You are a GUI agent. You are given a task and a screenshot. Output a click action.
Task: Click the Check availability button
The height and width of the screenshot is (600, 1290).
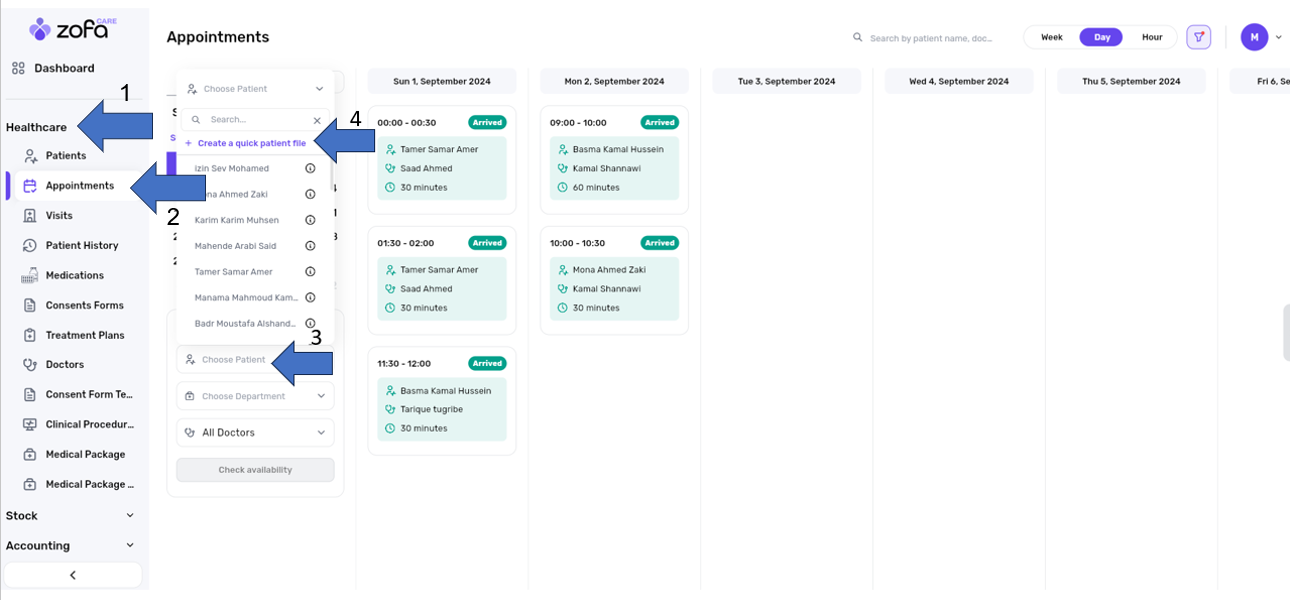255,470
